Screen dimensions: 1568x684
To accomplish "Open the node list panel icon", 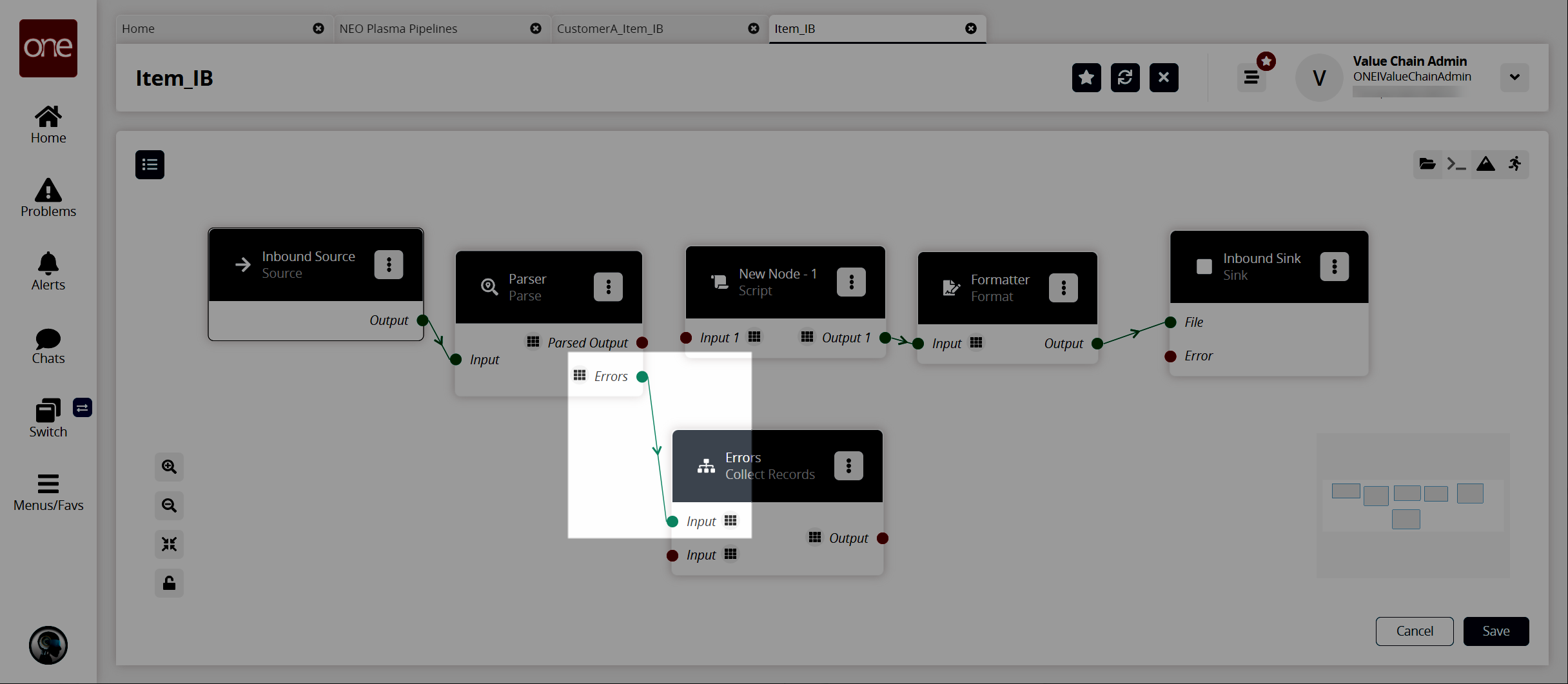I will click(x=150, y=164).
